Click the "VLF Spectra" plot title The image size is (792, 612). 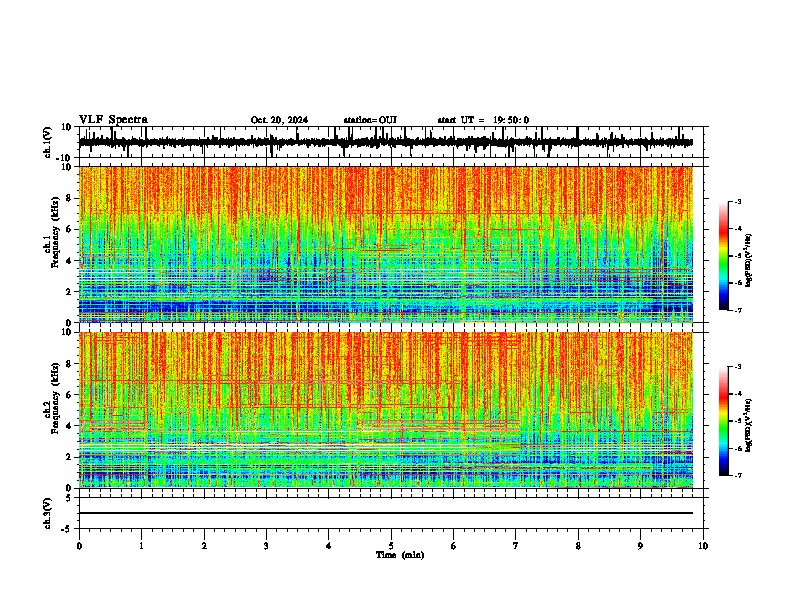113,120
